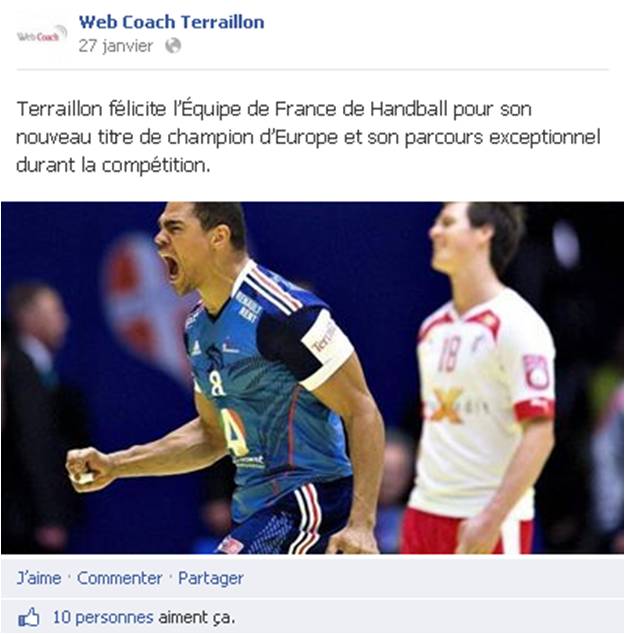Click the post text about Équipe de France
The image size is (625, 634).
click(308, 137)
